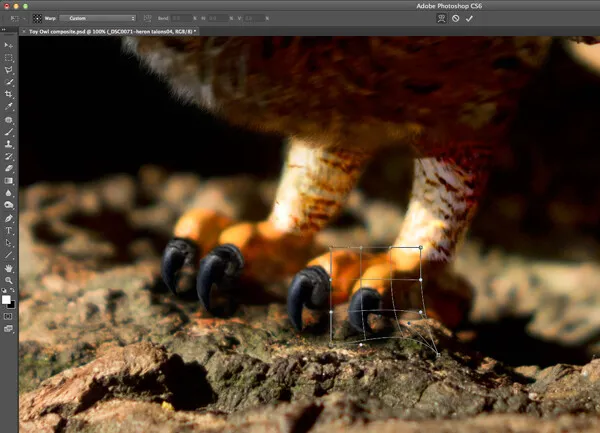Select the Clone Stamp tool
This screenshot has width=600, height=433.
9,144
